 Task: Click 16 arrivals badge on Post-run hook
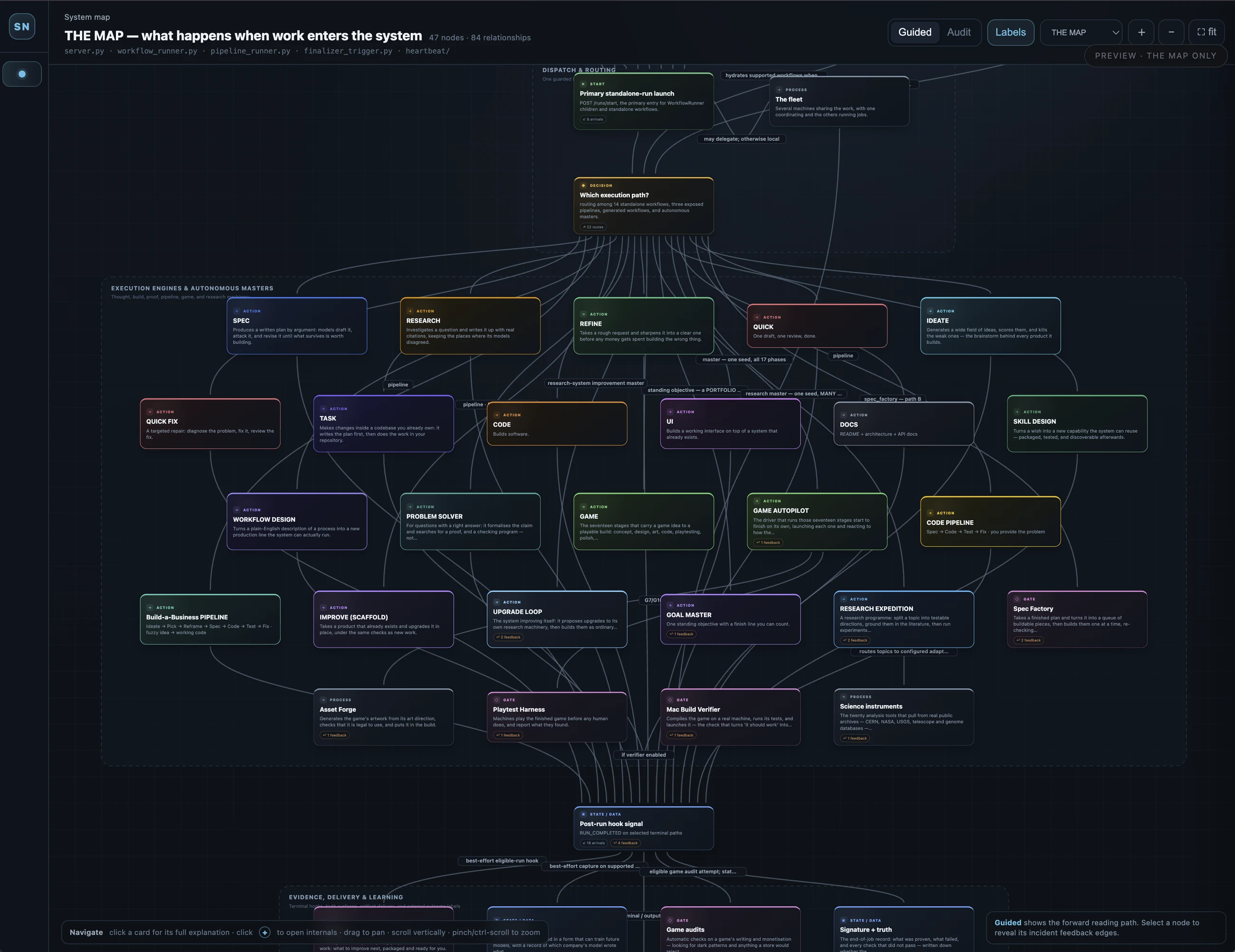click(x=594, y=843)
